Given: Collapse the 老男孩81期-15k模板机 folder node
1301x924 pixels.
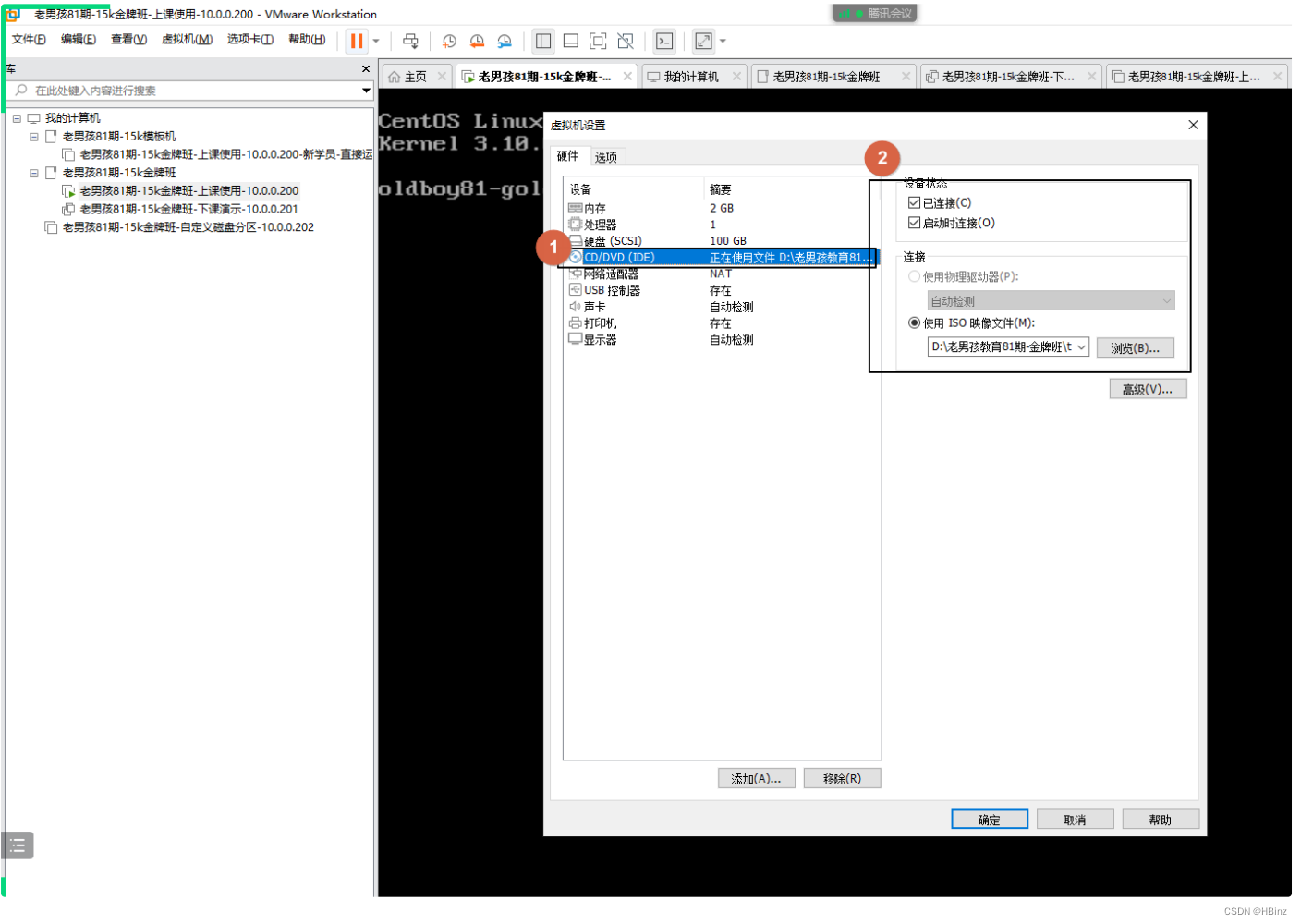Looking at the screenshot, I should click(34, 137).
